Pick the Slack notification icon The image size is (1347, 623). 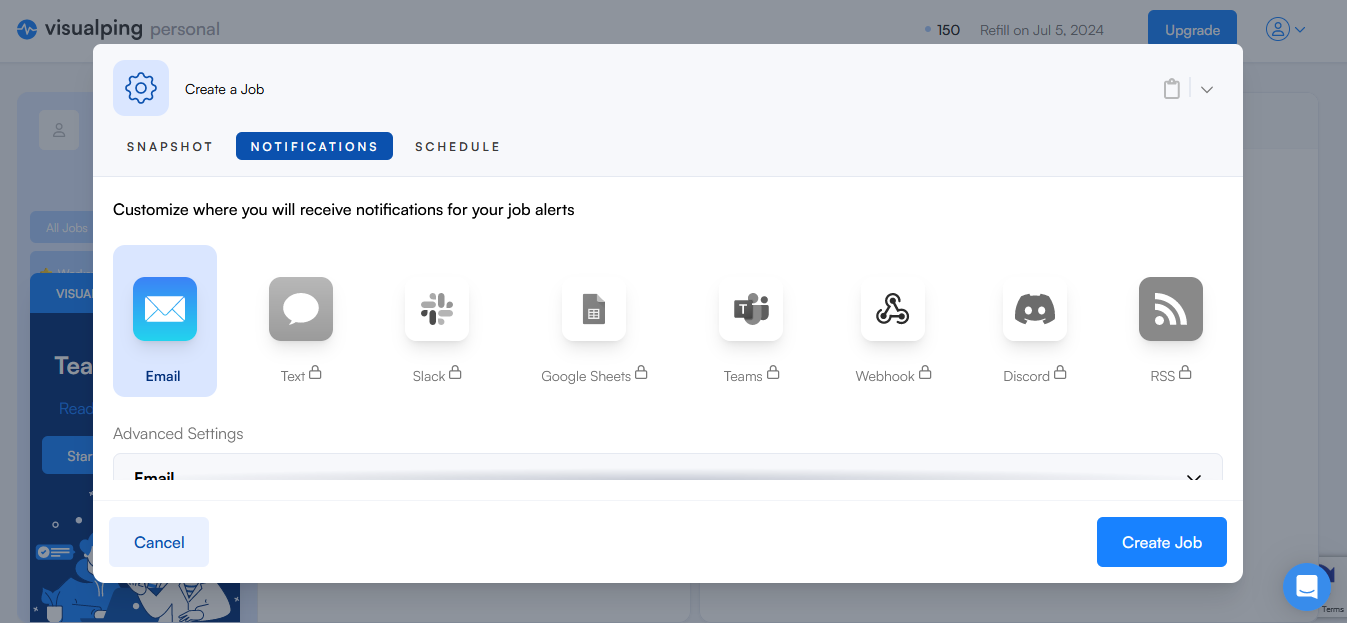437,309
